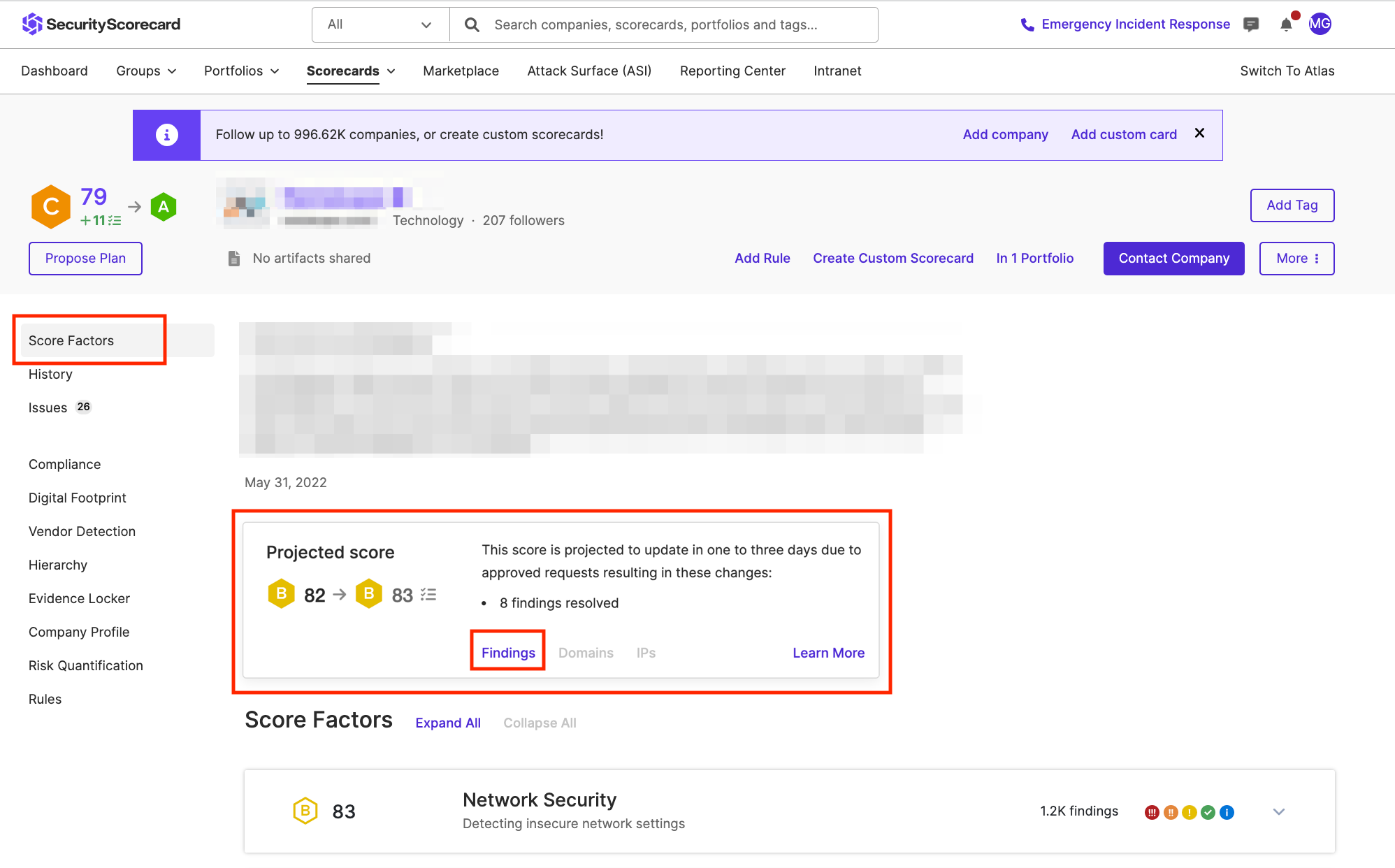Click the blue informational severity icon
1395x868 pixels.
click(1227, 812)
